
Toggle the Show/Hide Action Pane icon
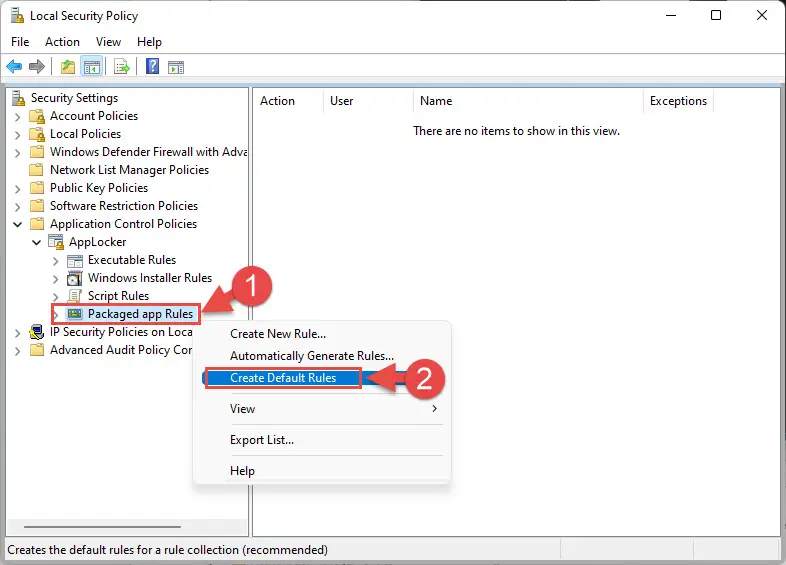[x=176, y=67]
